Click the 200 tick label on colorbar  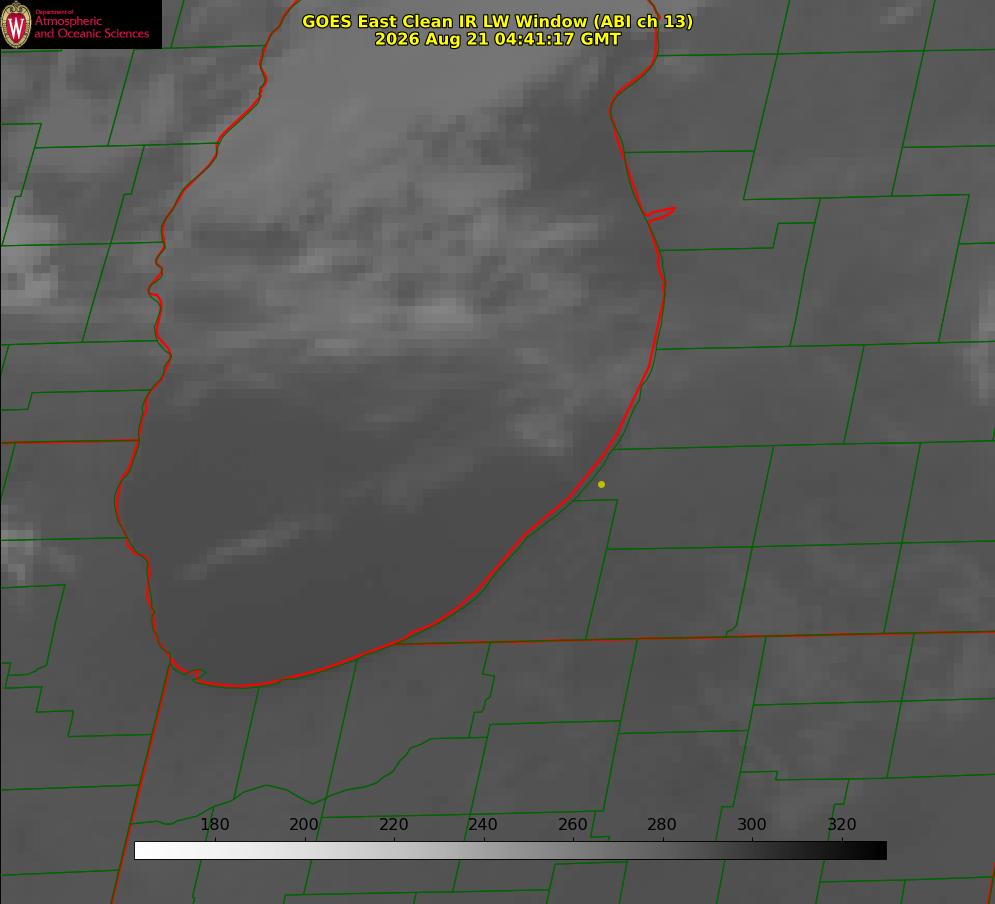(x=304, y=824)
